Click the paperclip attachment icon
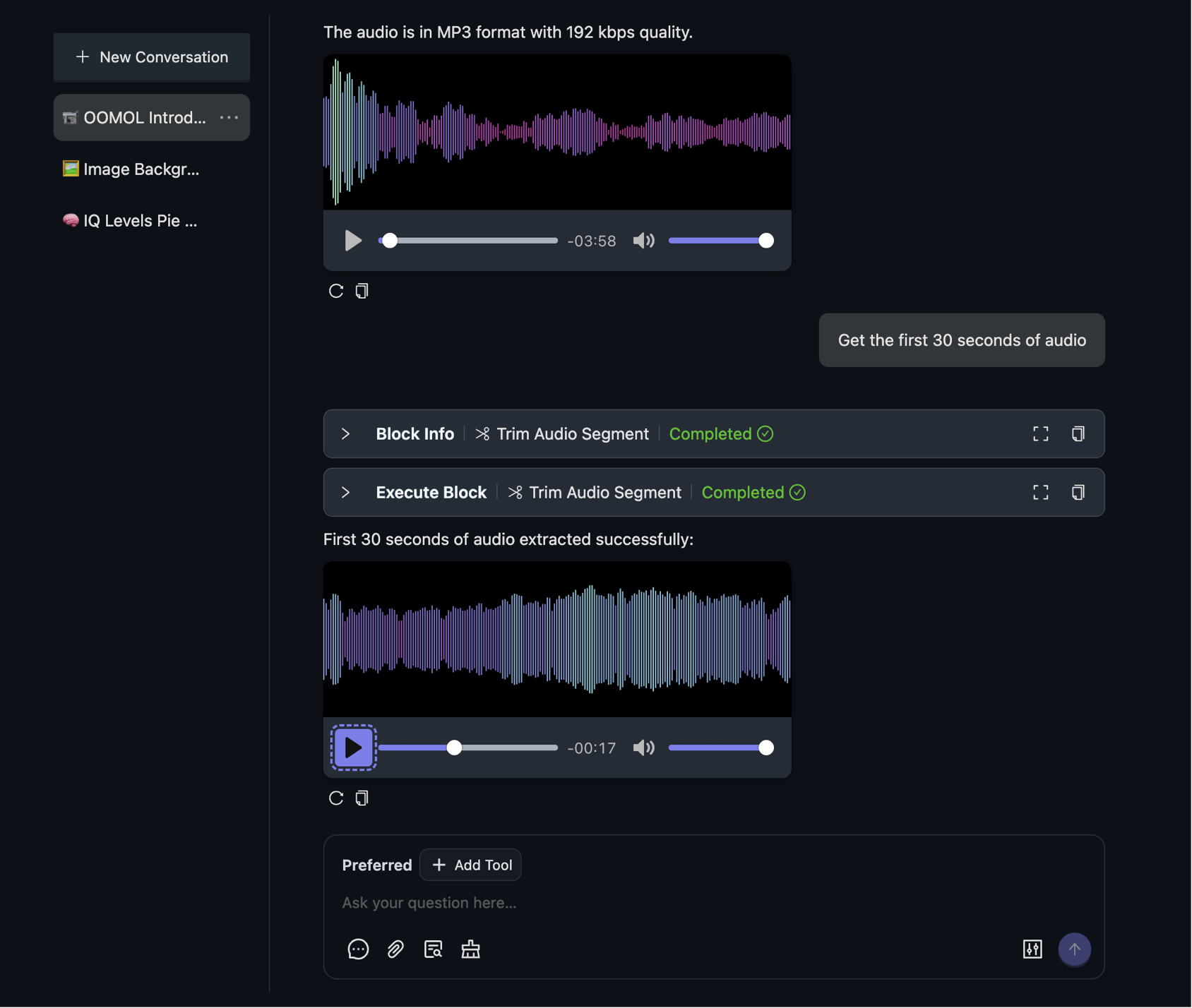This screenshot has height=1008, width=1192. [395, 949]
